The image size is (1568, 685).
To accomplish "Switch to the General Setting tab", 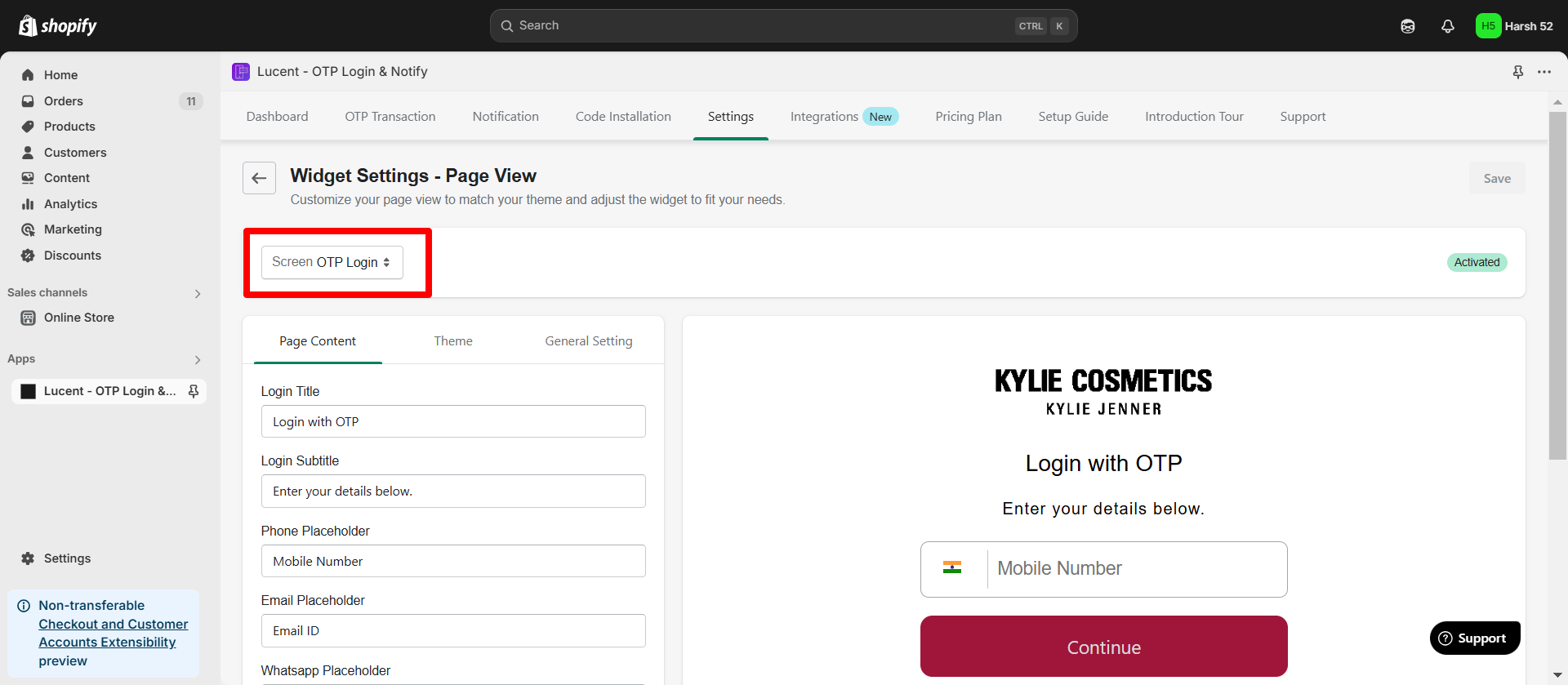I will [x=589, y=341].
